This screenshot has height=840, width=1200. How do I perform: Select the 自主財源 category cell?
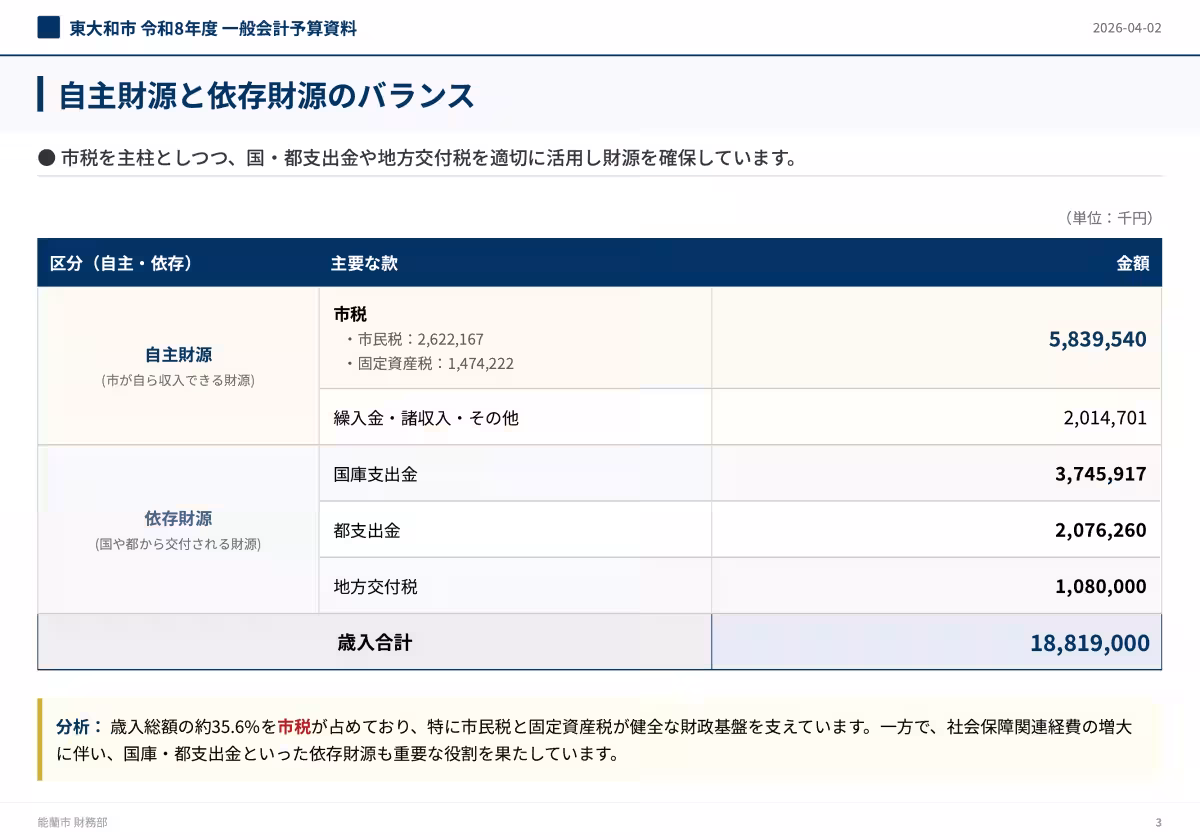pyautogui.click(x=177, y=354)
